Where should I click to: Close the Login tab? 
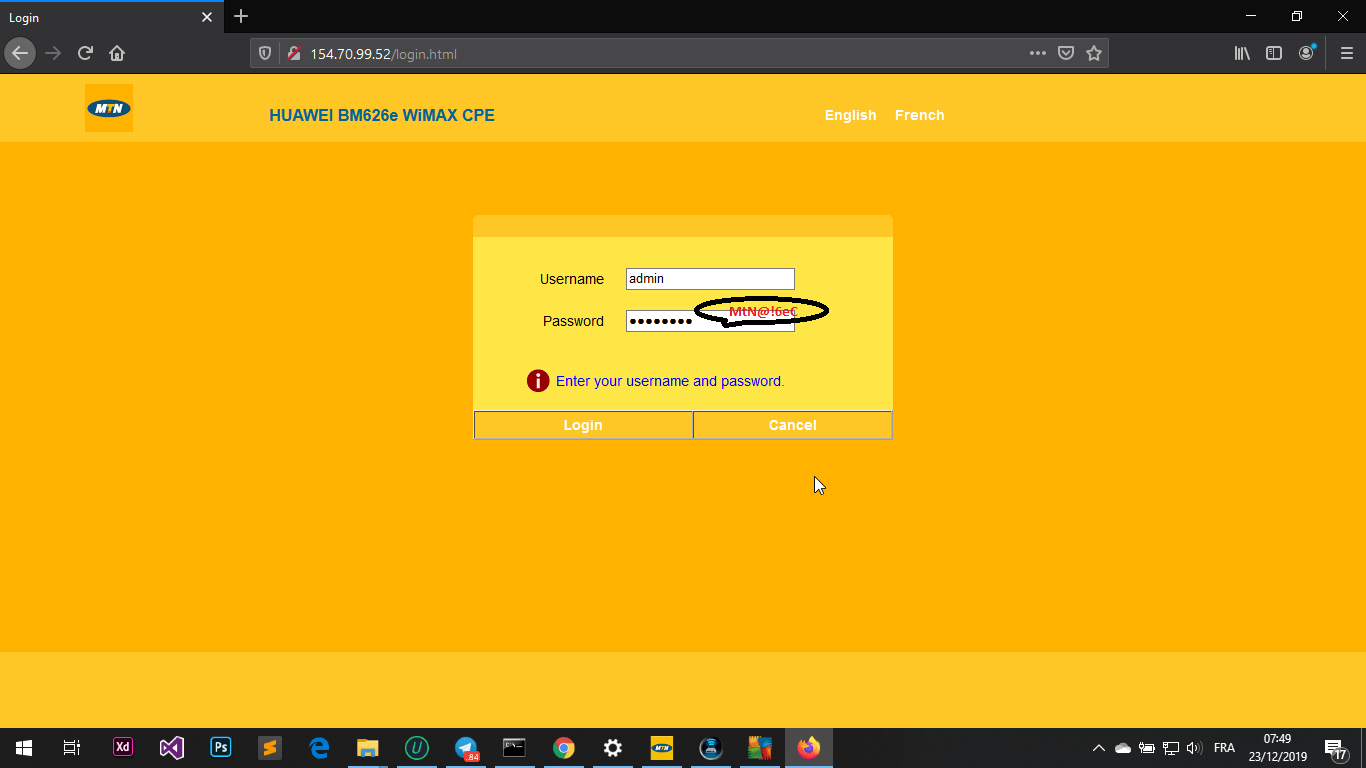tap(207, 18)
